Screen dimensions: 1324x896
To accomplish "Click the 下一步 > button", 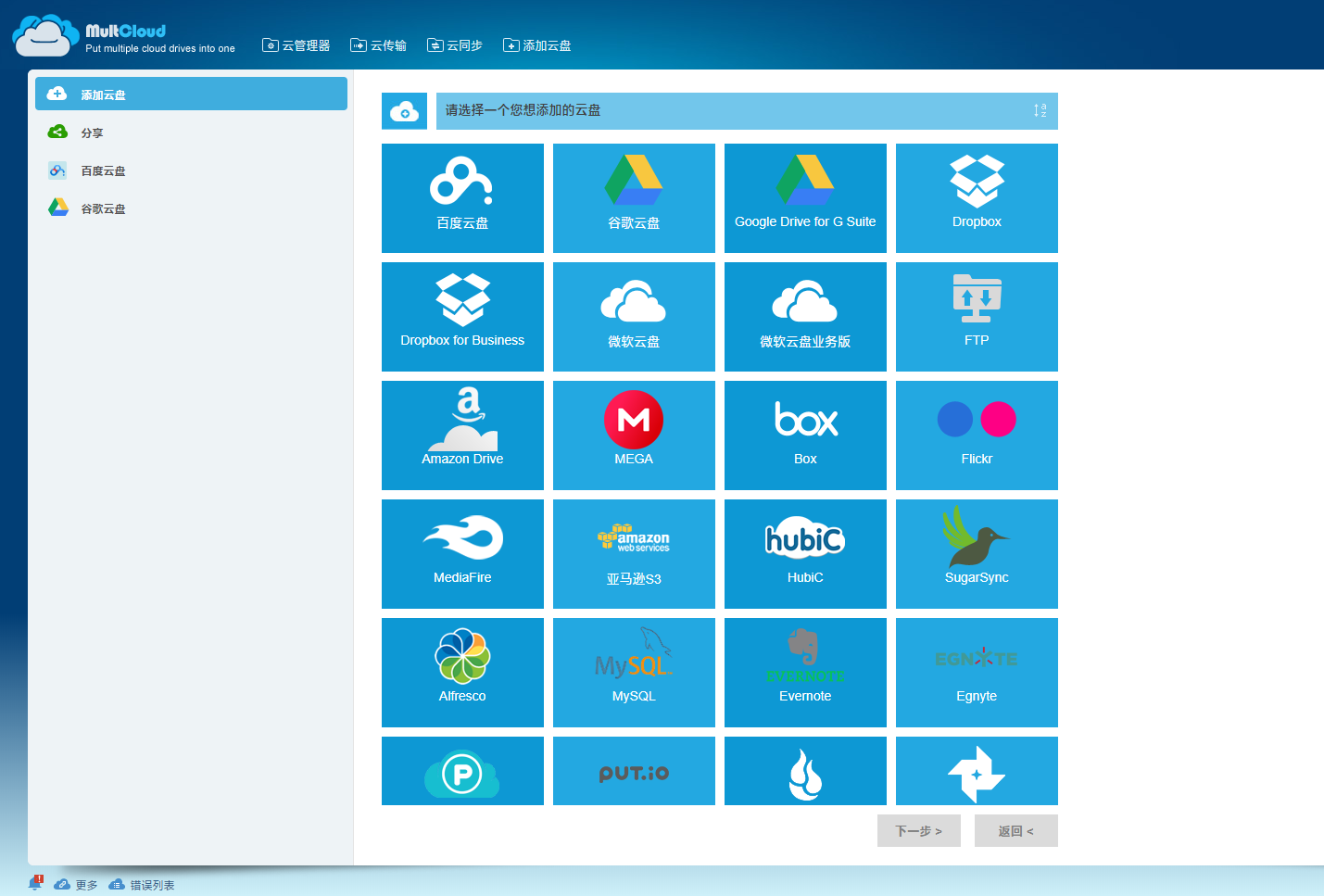I will [918, 831].
